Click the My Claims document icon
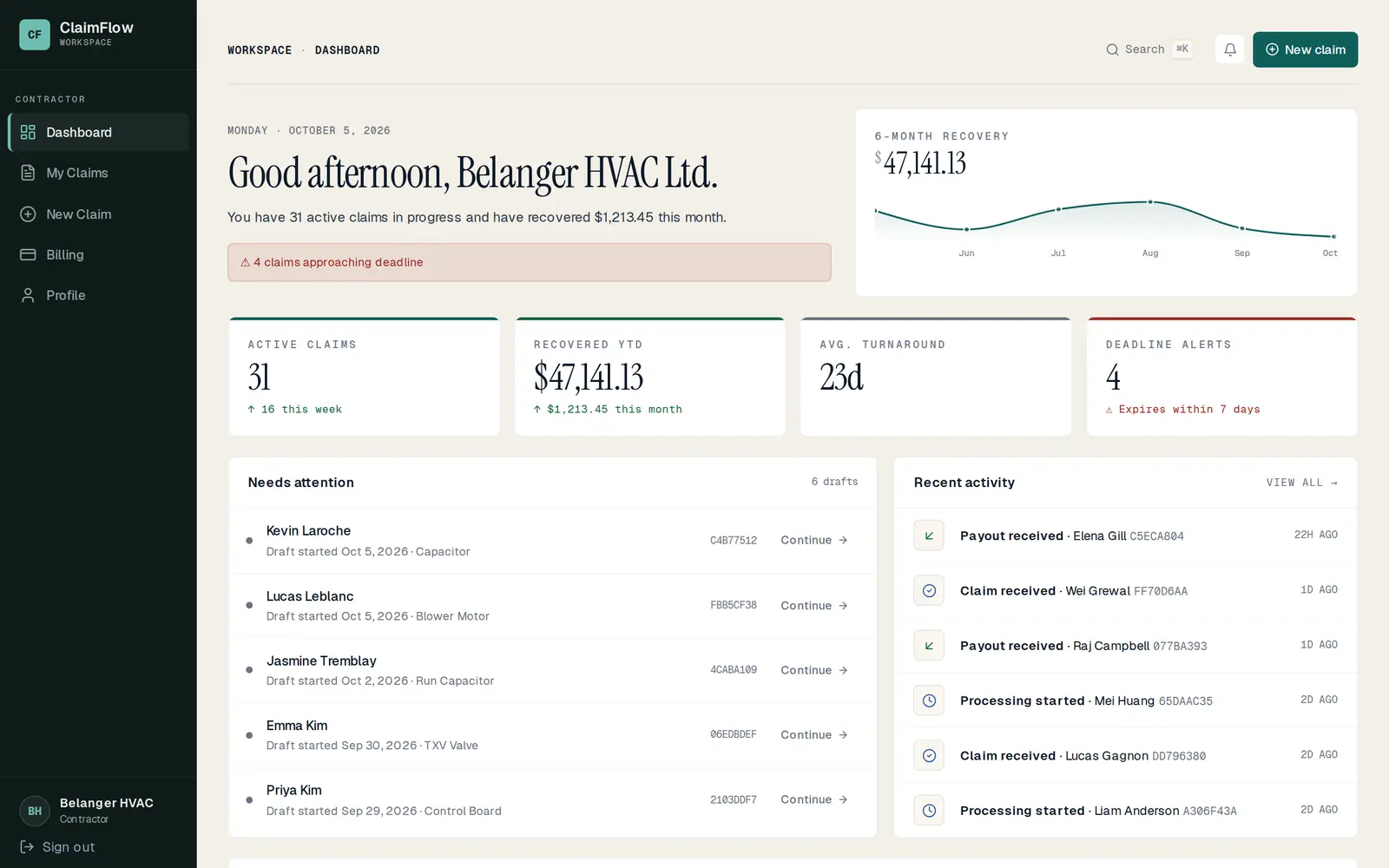This screenshot has width=1389, height=868. pos(28,173)
